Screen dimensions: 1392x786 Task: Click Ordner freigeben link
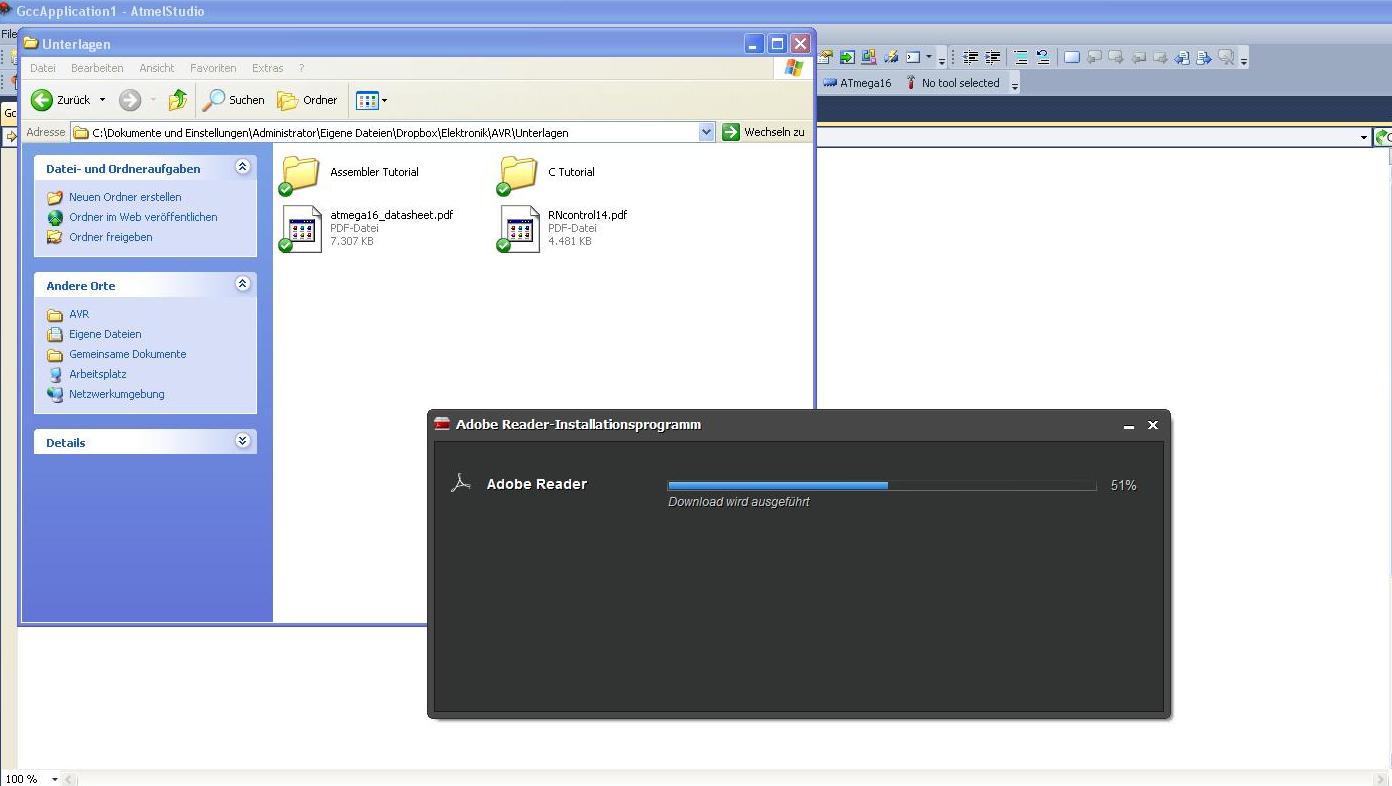pos(111,237)
